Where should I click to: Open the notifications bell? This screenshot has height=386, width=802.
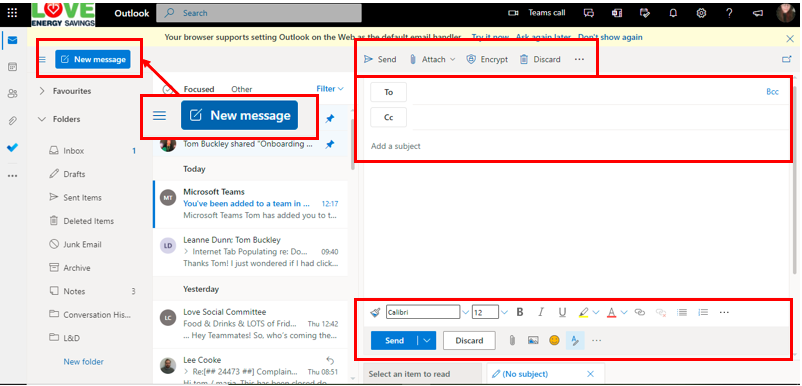point(673,13)
